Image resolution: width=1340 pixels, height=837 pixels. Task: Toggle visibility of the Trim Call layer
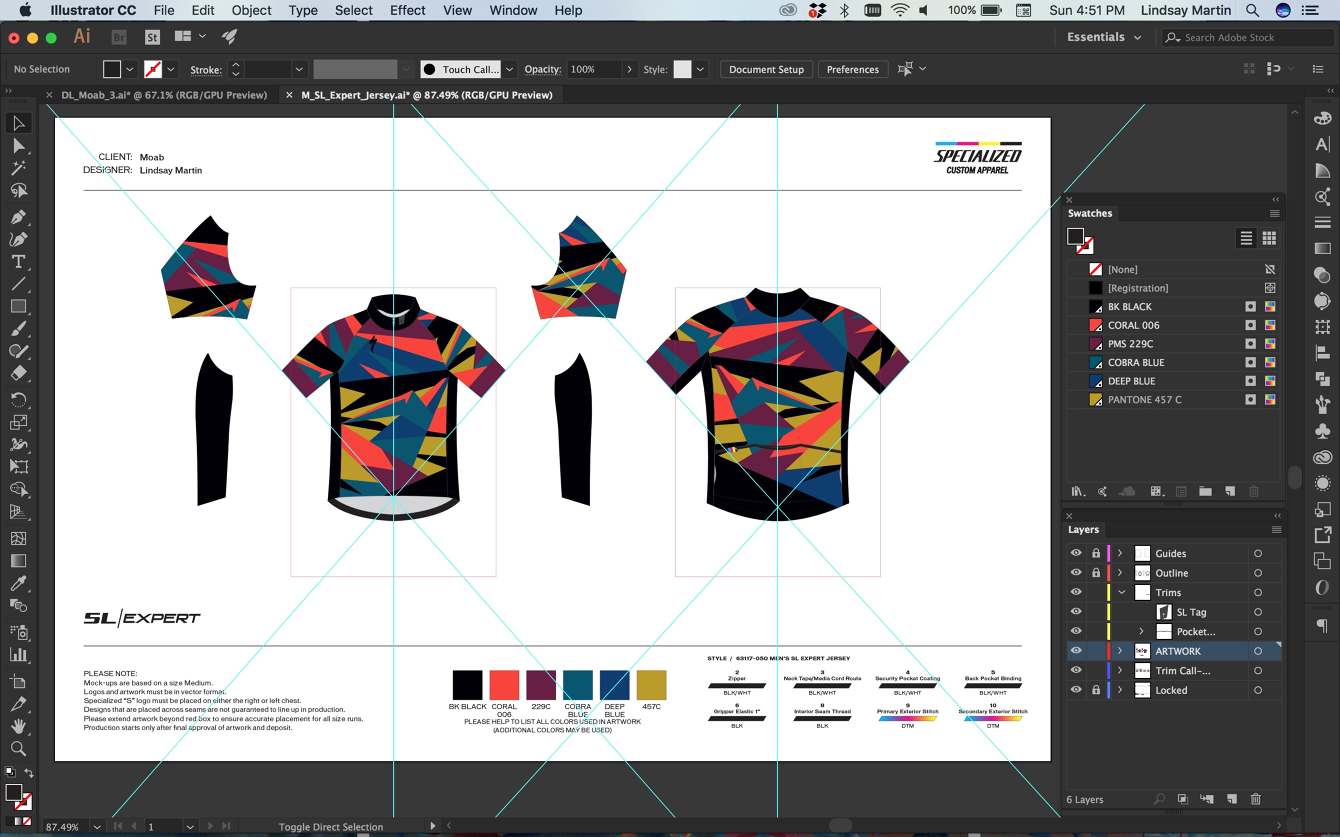point(1076,670)
